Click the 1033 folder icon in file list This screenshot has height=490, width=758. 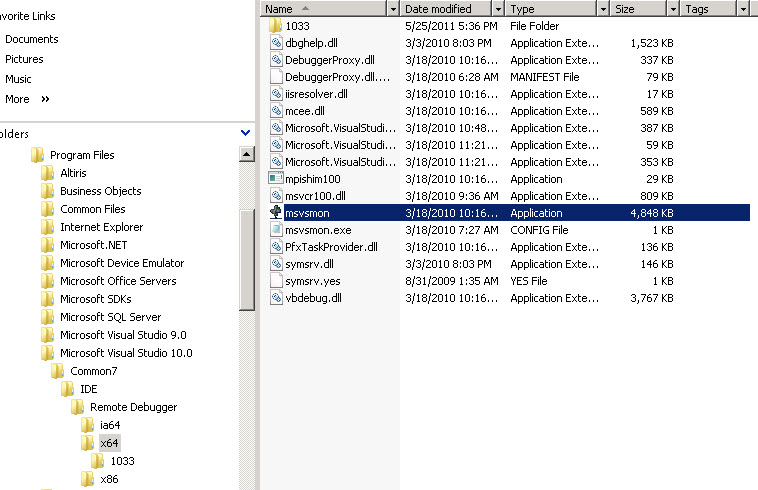pos(275,26)
